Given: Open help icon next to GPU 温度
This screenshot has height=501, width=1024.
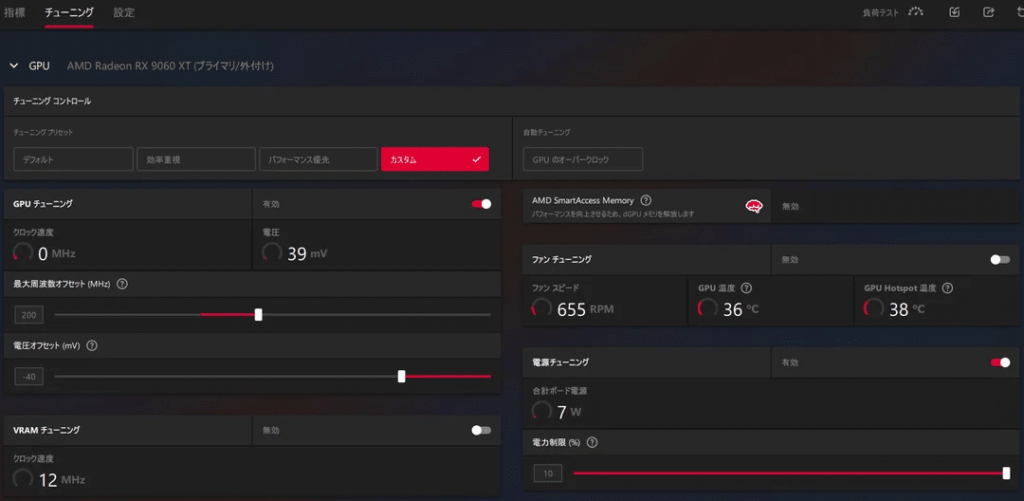Looking at the screenshot, I should pos(746,287).
